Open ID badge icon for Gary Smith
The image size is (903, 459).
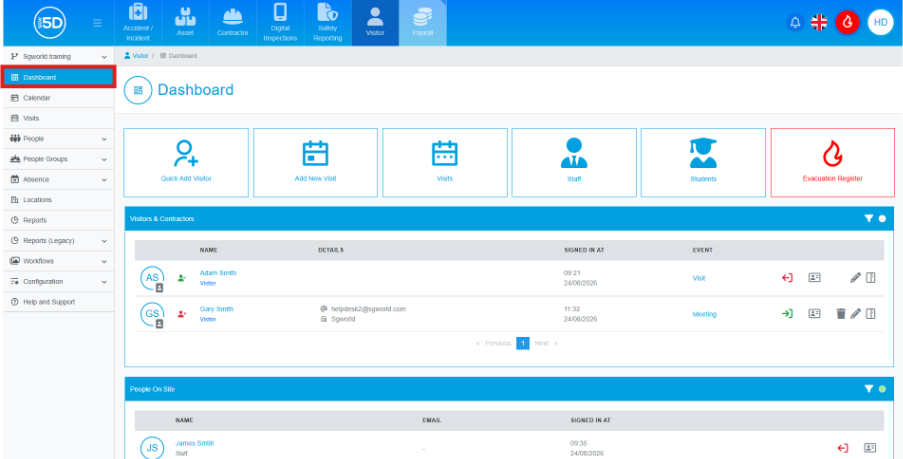(x=814, y=314)
